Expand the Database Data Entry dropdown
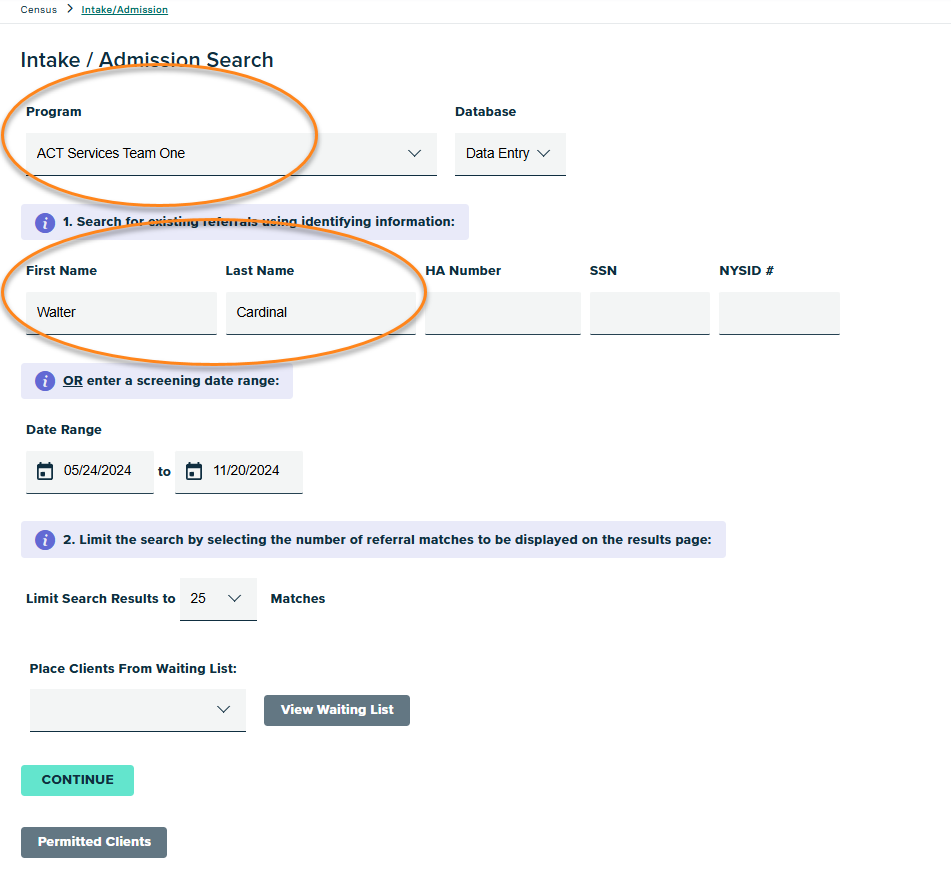The image size is (951, 887). (x=510, y=154)
